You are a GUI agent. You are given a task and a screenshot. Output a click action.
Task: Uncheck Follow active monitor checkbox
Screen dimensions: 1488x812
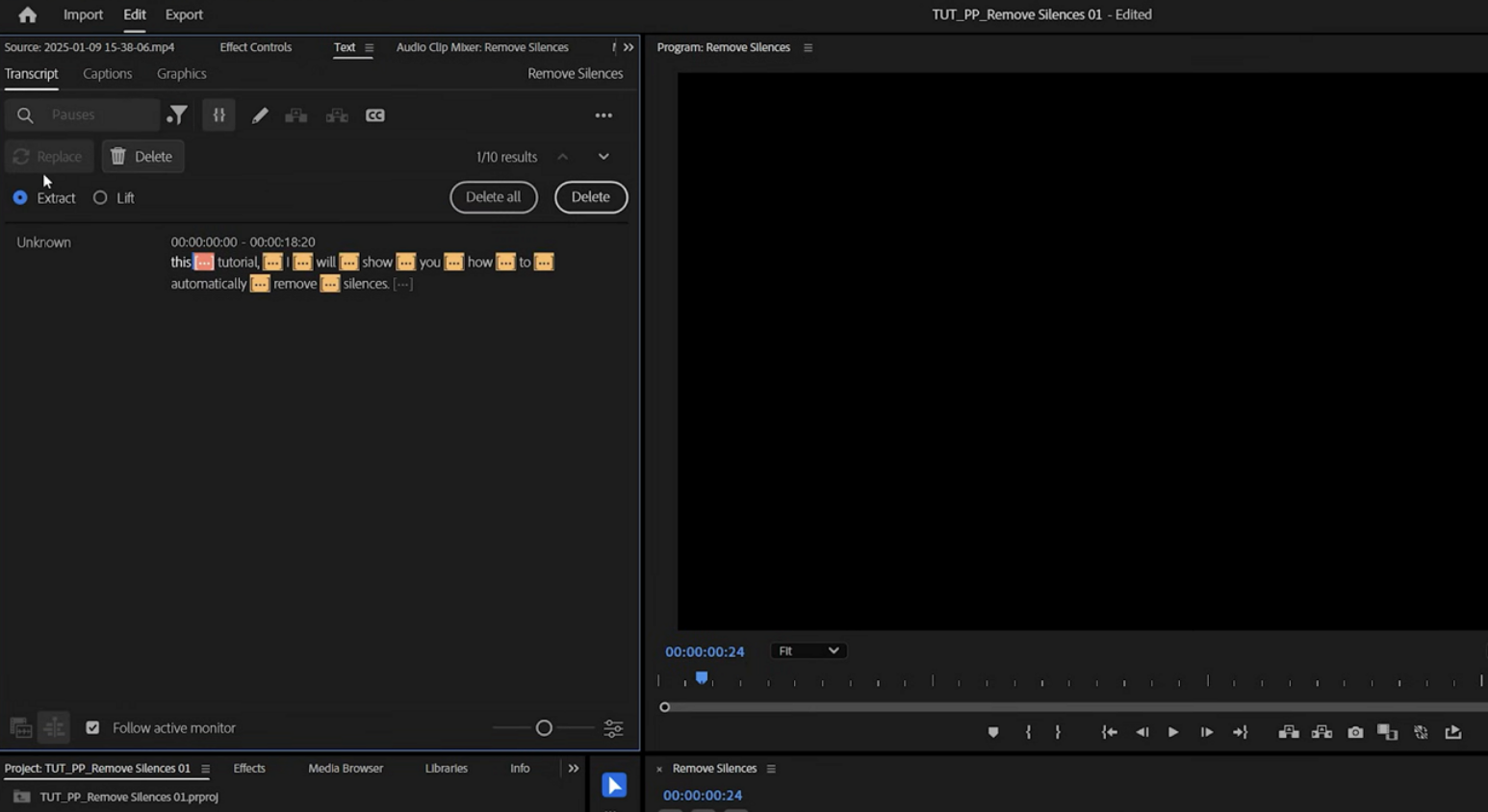pos(92,728)
